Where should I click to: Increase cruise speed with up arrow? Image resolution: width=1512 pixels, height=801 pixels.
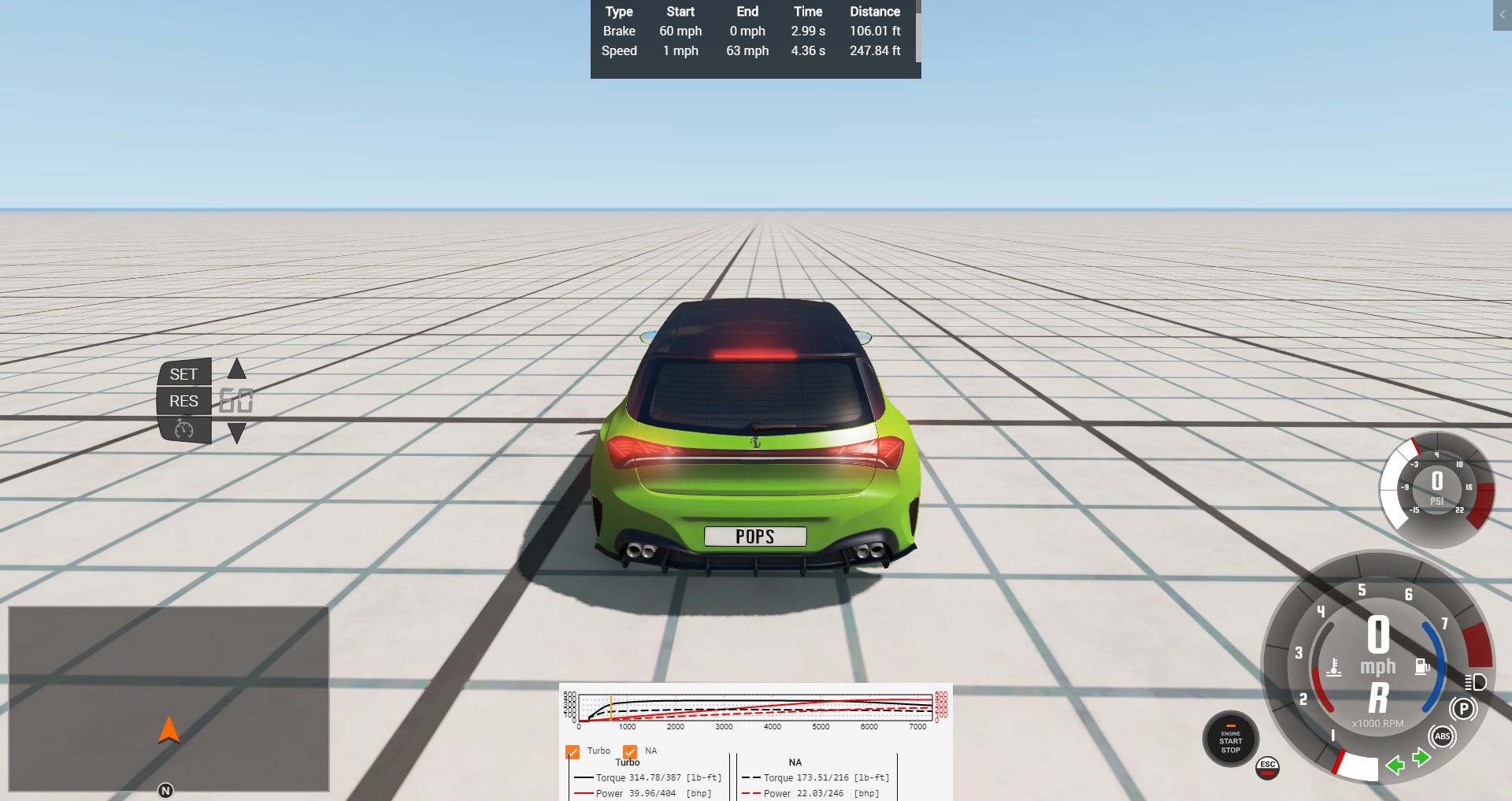237,369
